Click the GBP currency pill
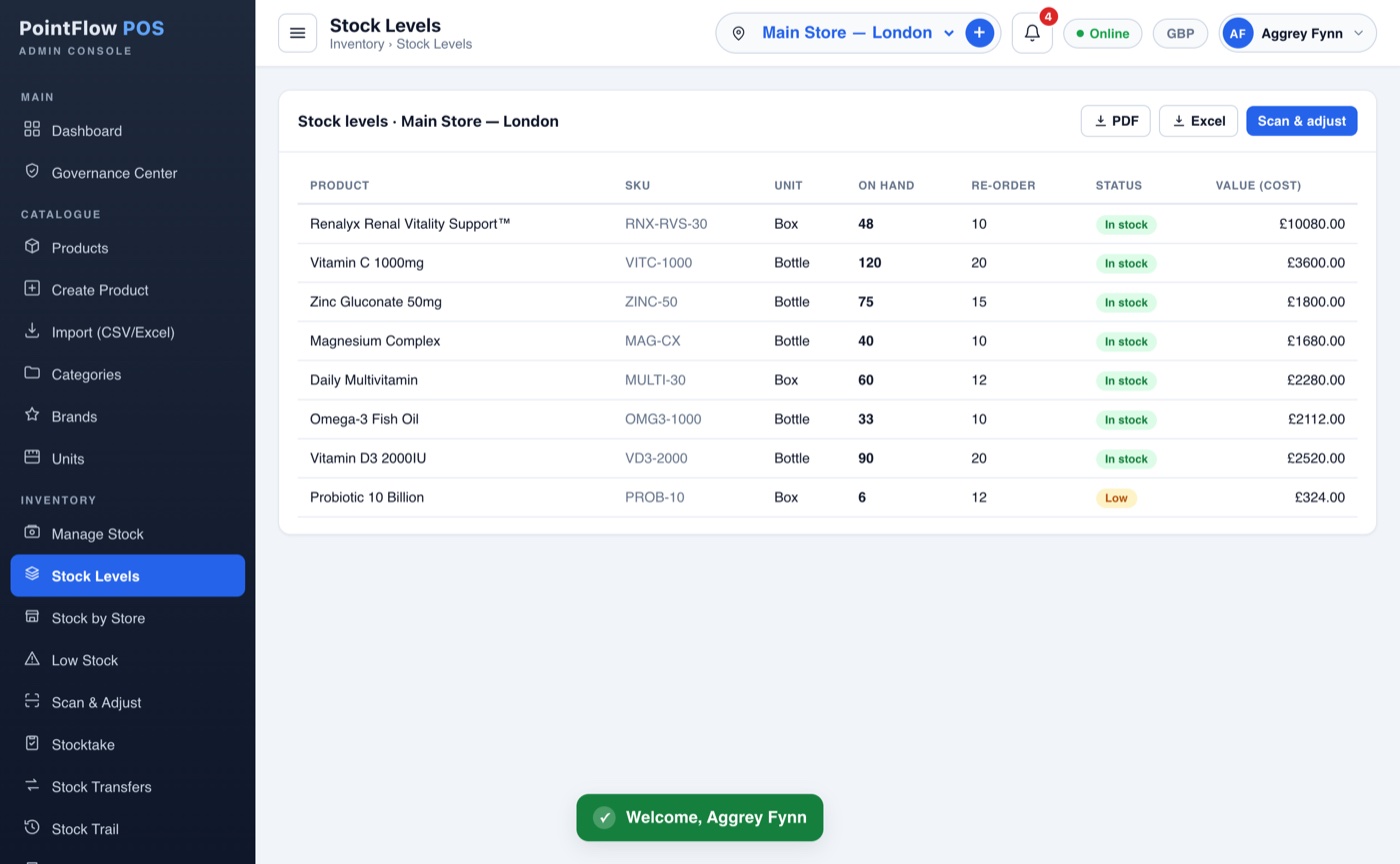The width and height of the screenshot is (1400, 864). [1180, 33]
